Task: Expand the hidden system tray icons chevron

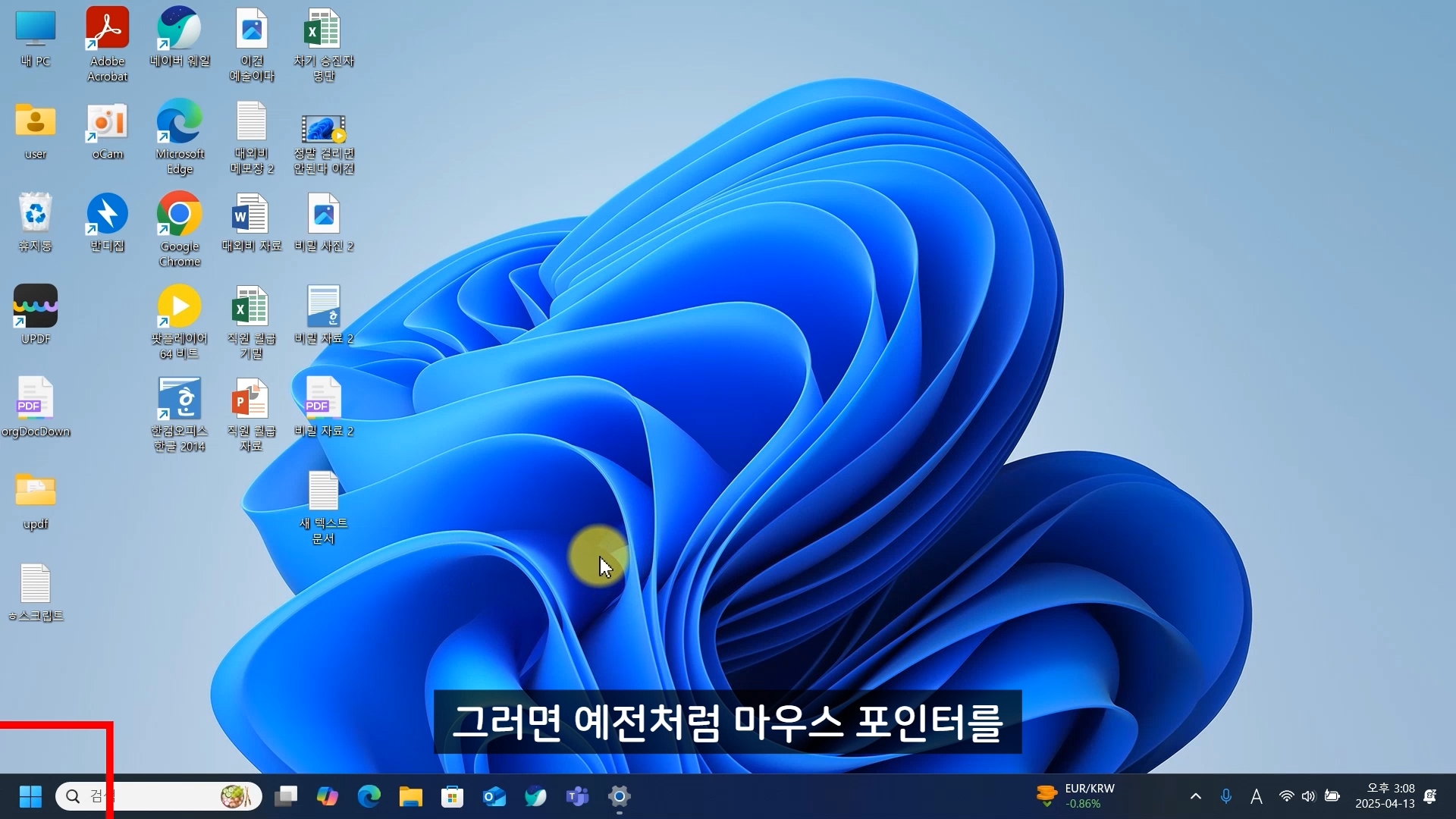Action: (x=1196, y=796)
